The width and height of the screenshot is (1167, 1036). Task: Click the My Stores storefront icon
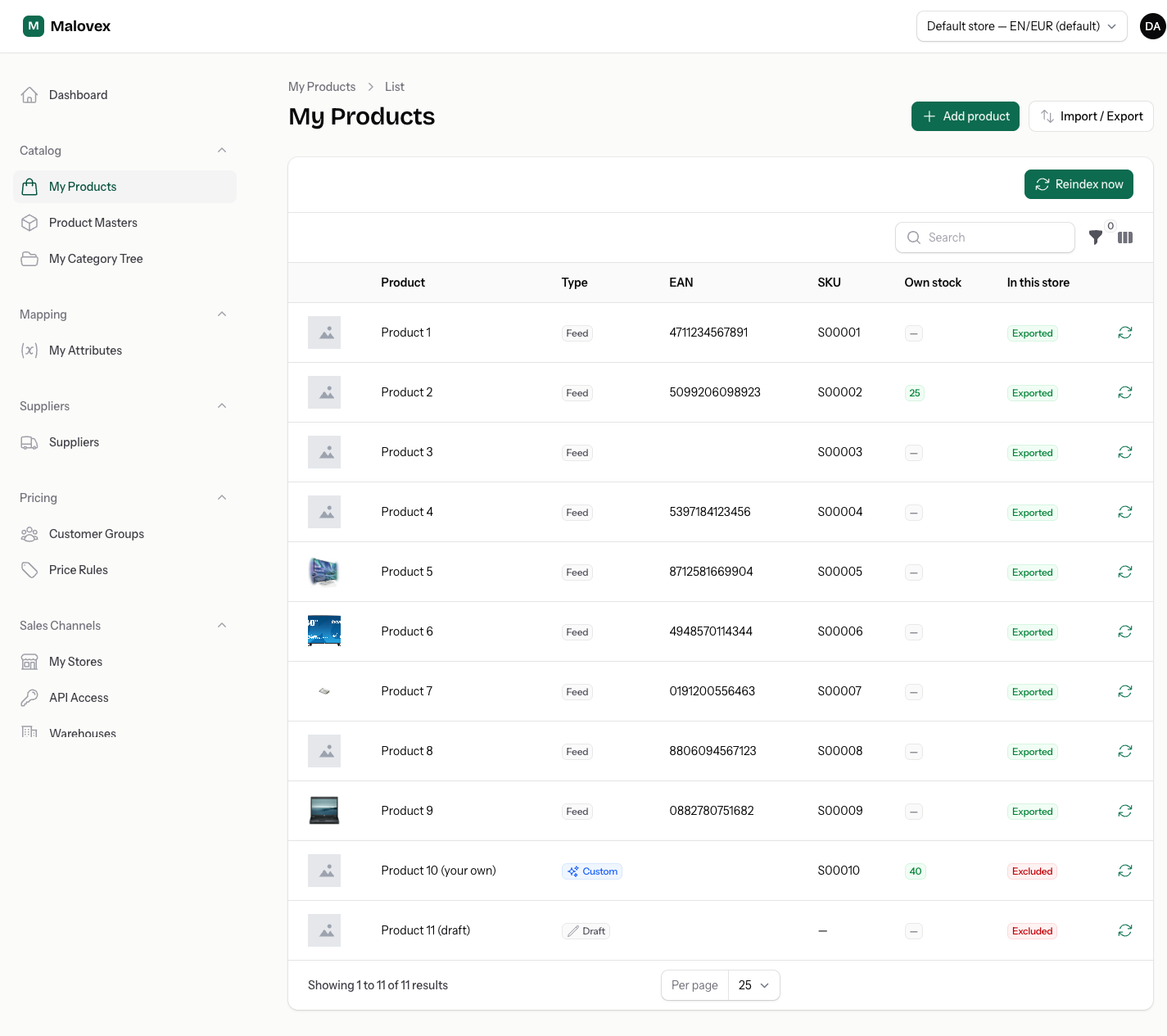[x=29, y=662]
